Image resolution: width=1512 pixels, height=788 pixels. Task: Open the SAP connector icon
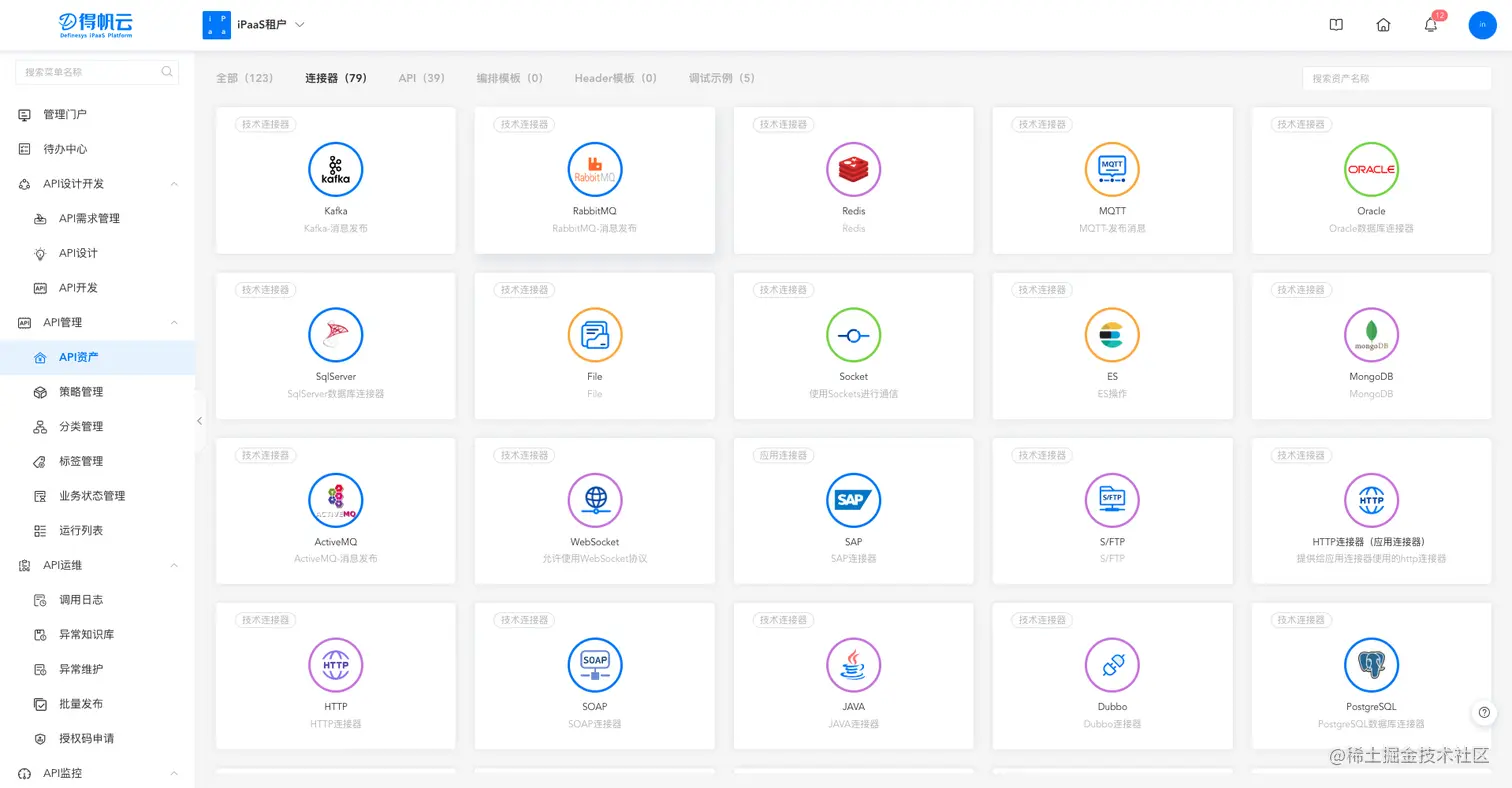853,500
